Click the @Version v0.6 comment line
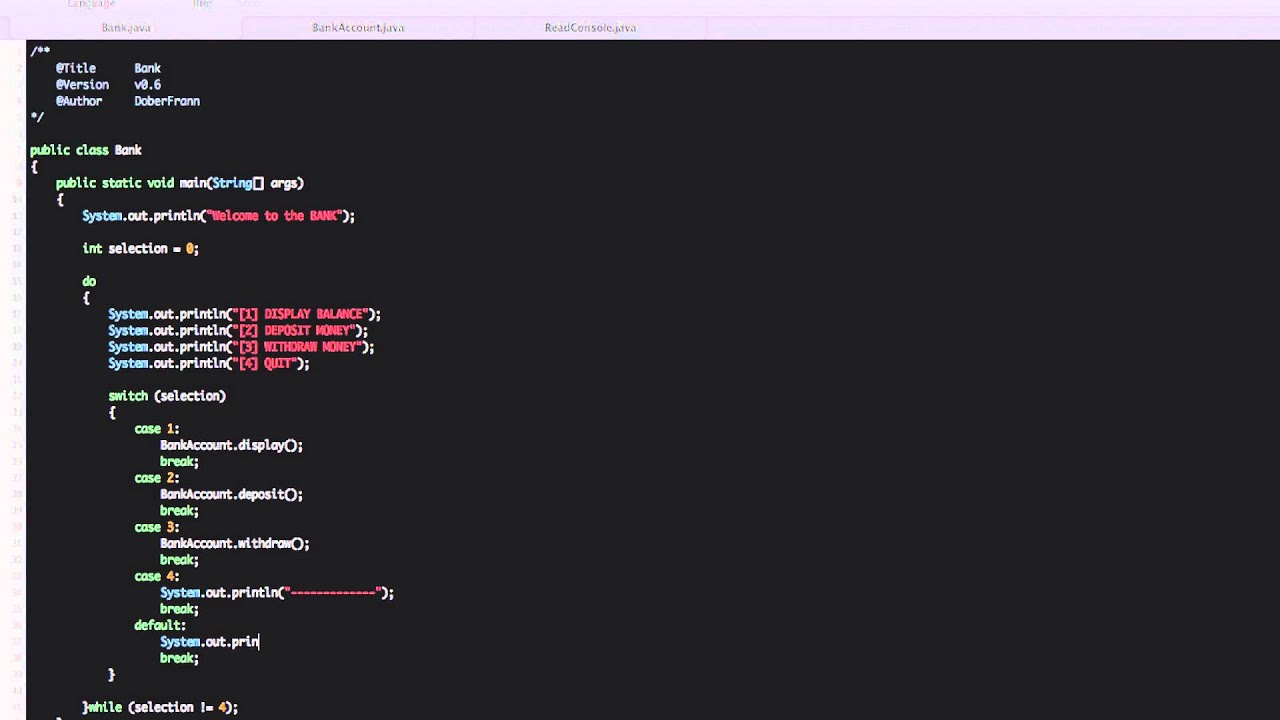1280x720 pixels. click(x=108, y=84)
